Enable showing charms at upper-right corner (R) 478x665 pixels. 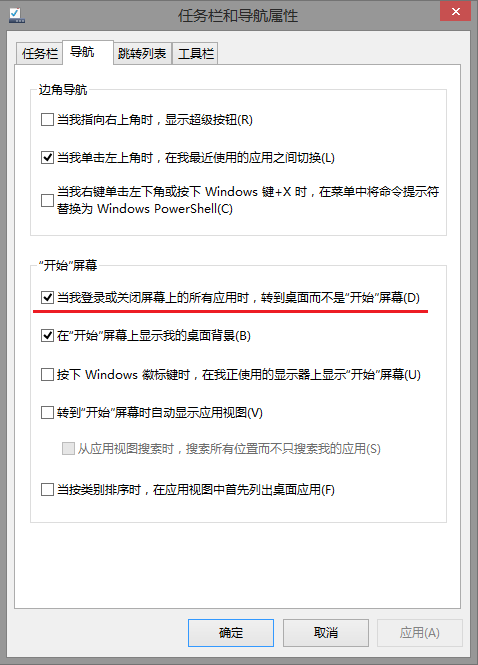click(x=47, y=120)
